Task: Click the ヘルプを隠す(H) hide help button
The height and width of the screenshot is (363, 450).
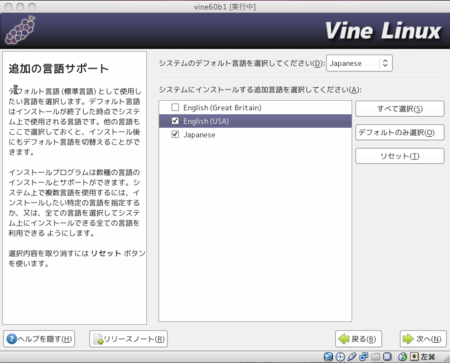Action: (x=39, y=339)
